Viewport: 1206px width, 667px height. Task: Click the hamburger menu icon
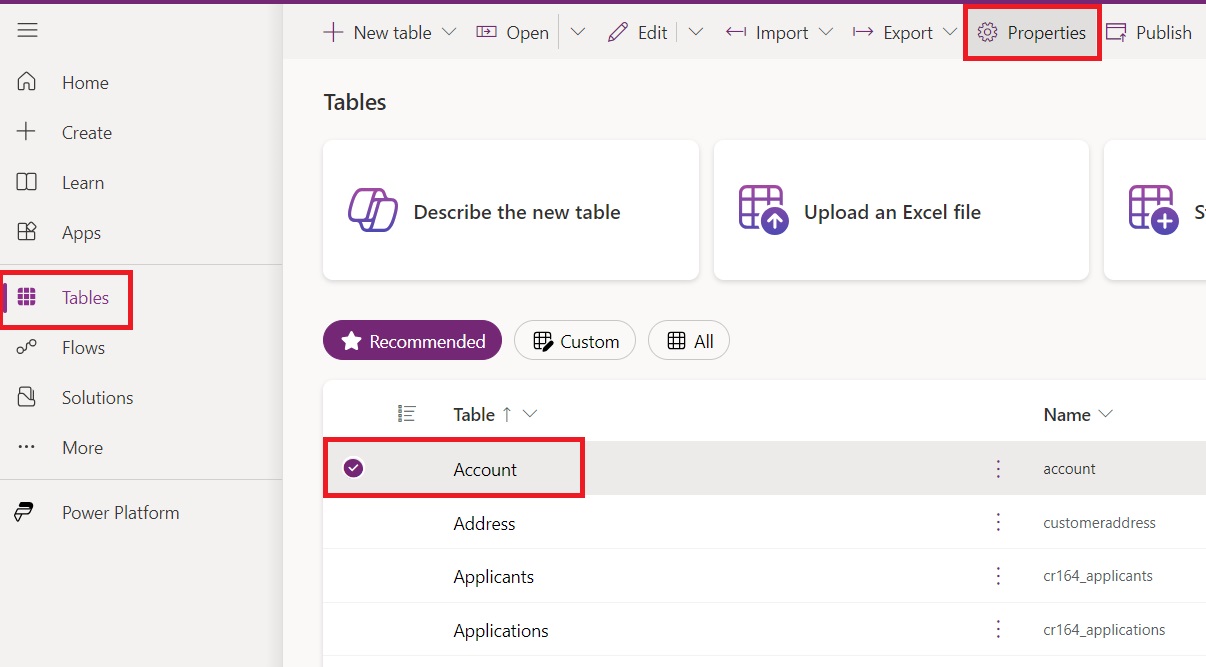point(27,31)
